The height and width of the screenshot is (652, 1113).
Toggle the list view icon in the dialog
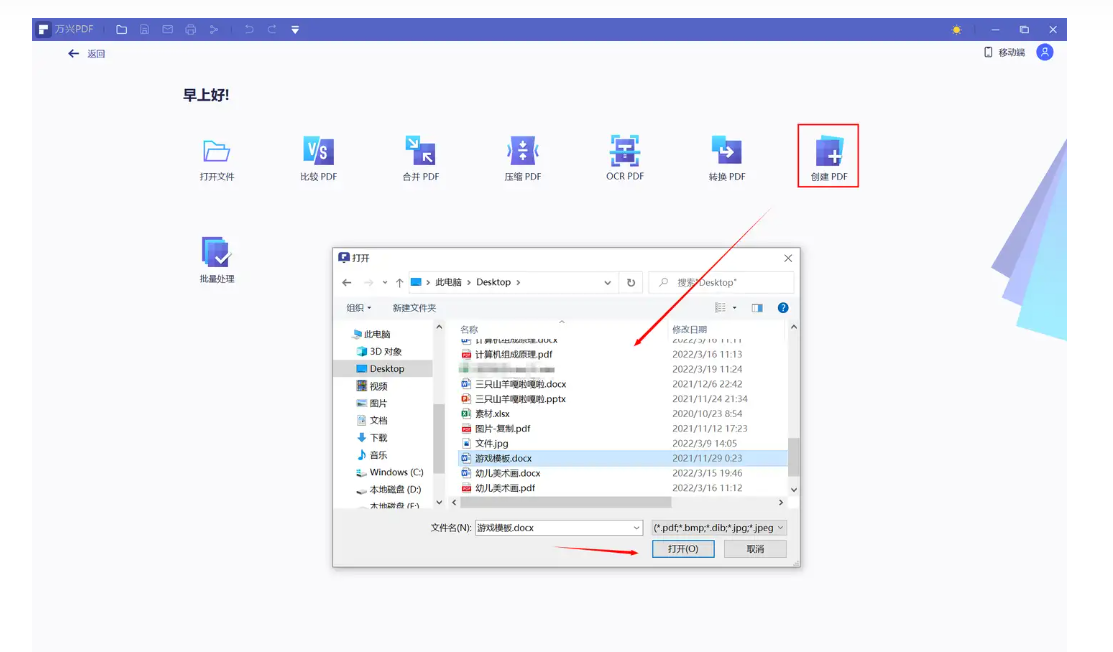coord(721,307)
